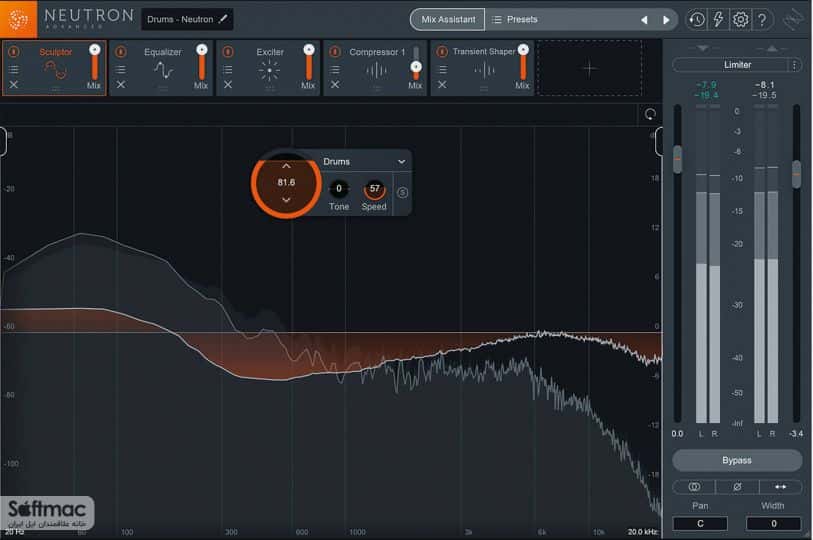Click the output gain -3.4 readout
This screenshot has height=540, width=813.
click(796, 434)
